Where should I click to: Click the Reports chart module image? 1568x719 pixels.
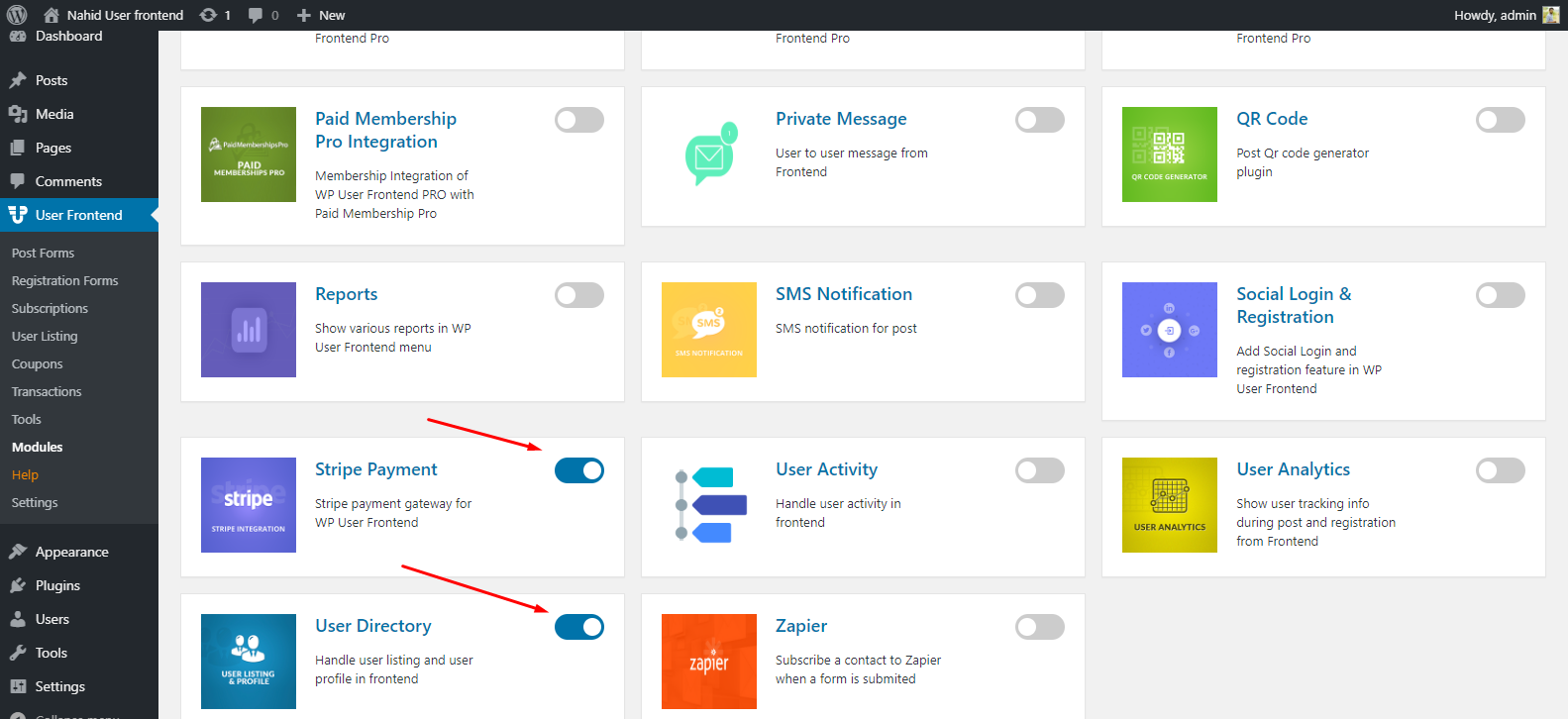click(249, 330)
